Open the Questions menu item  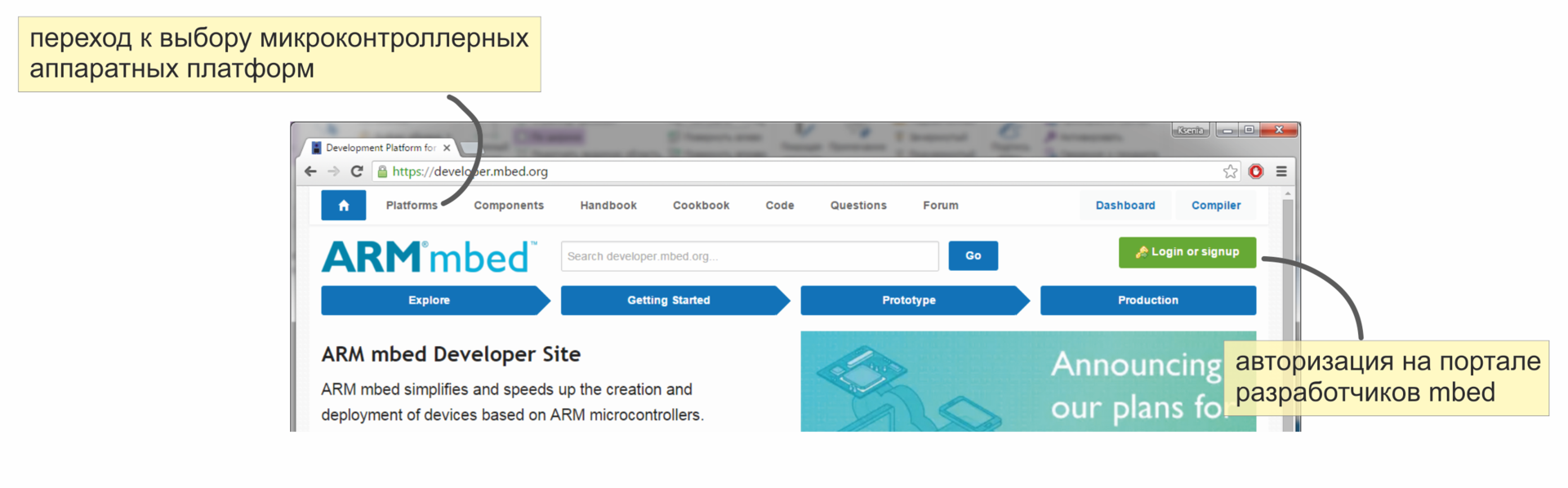pyautogui.click(x=858, y=206)
